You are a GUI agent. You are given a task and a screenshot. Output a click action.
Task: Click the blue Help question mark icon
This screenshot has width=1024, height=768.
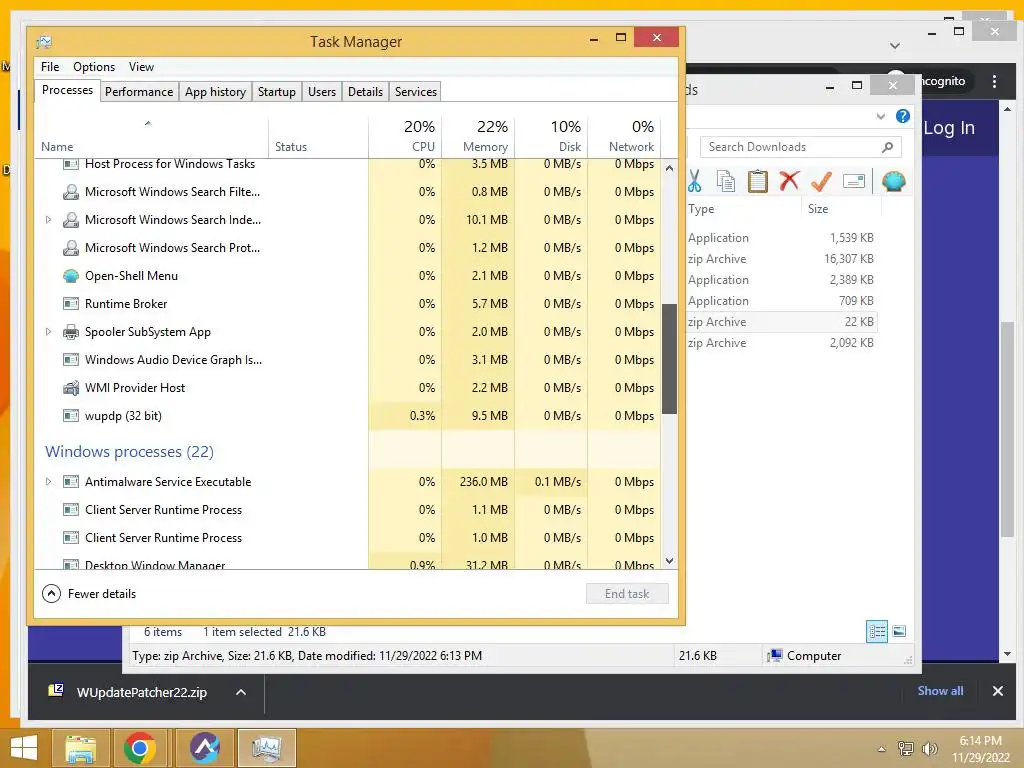pos(903,116)
